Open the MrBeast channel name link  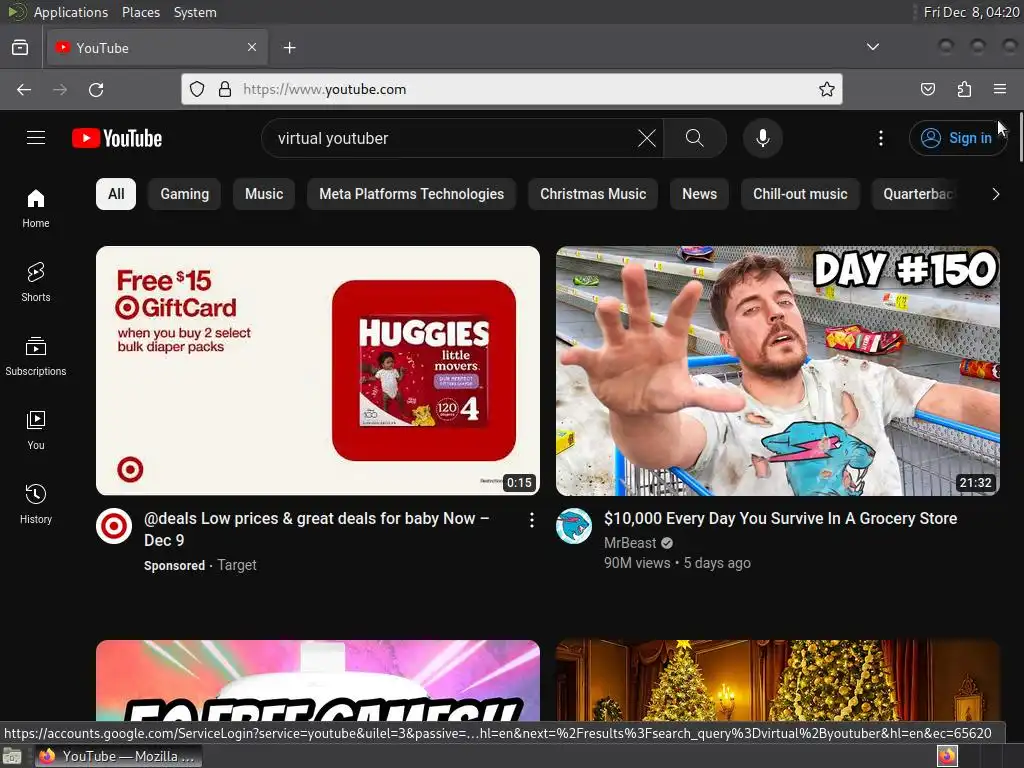point(630,543)
